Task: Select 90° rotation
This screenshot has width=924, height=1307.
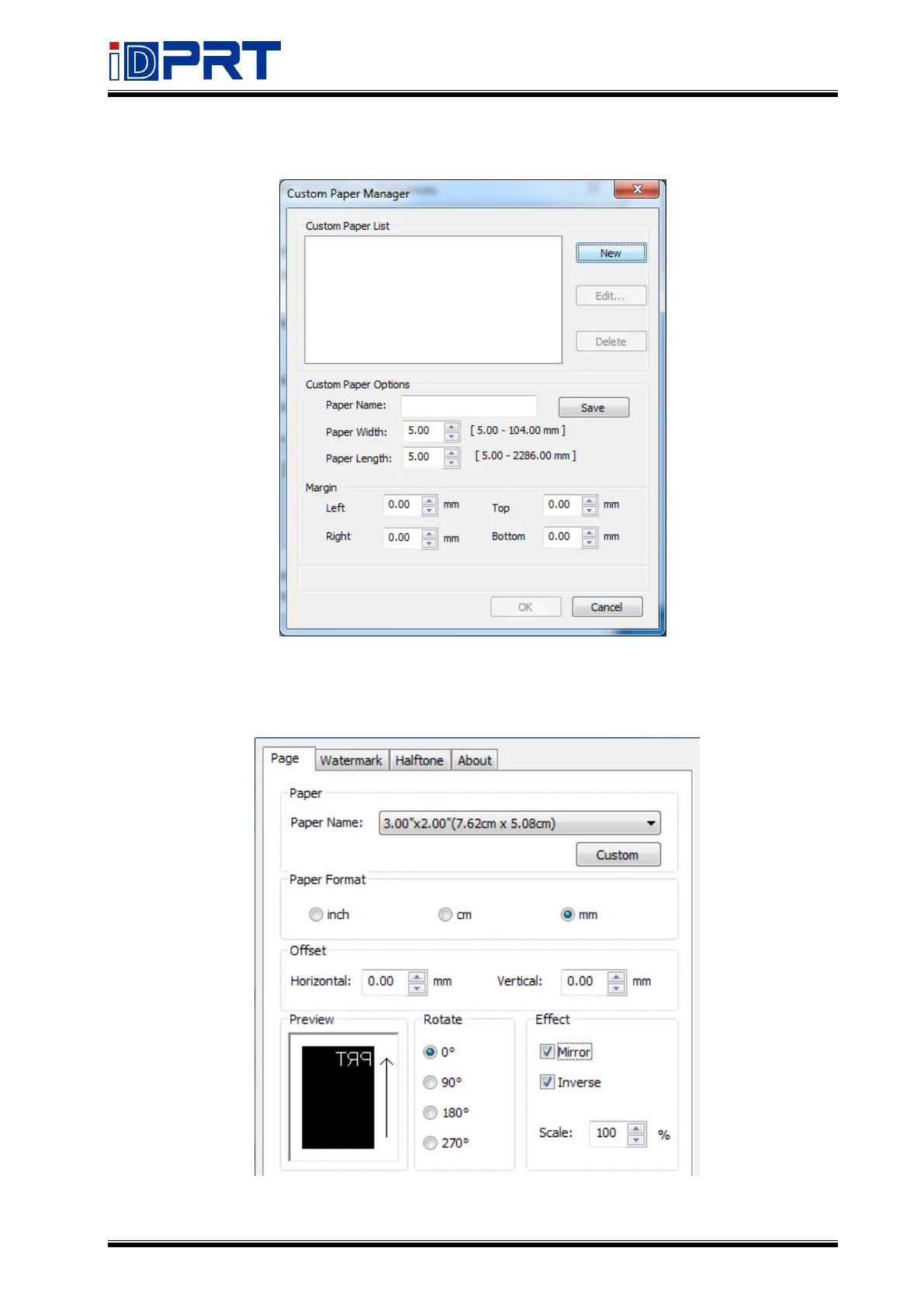Action: pos(431,1082)
